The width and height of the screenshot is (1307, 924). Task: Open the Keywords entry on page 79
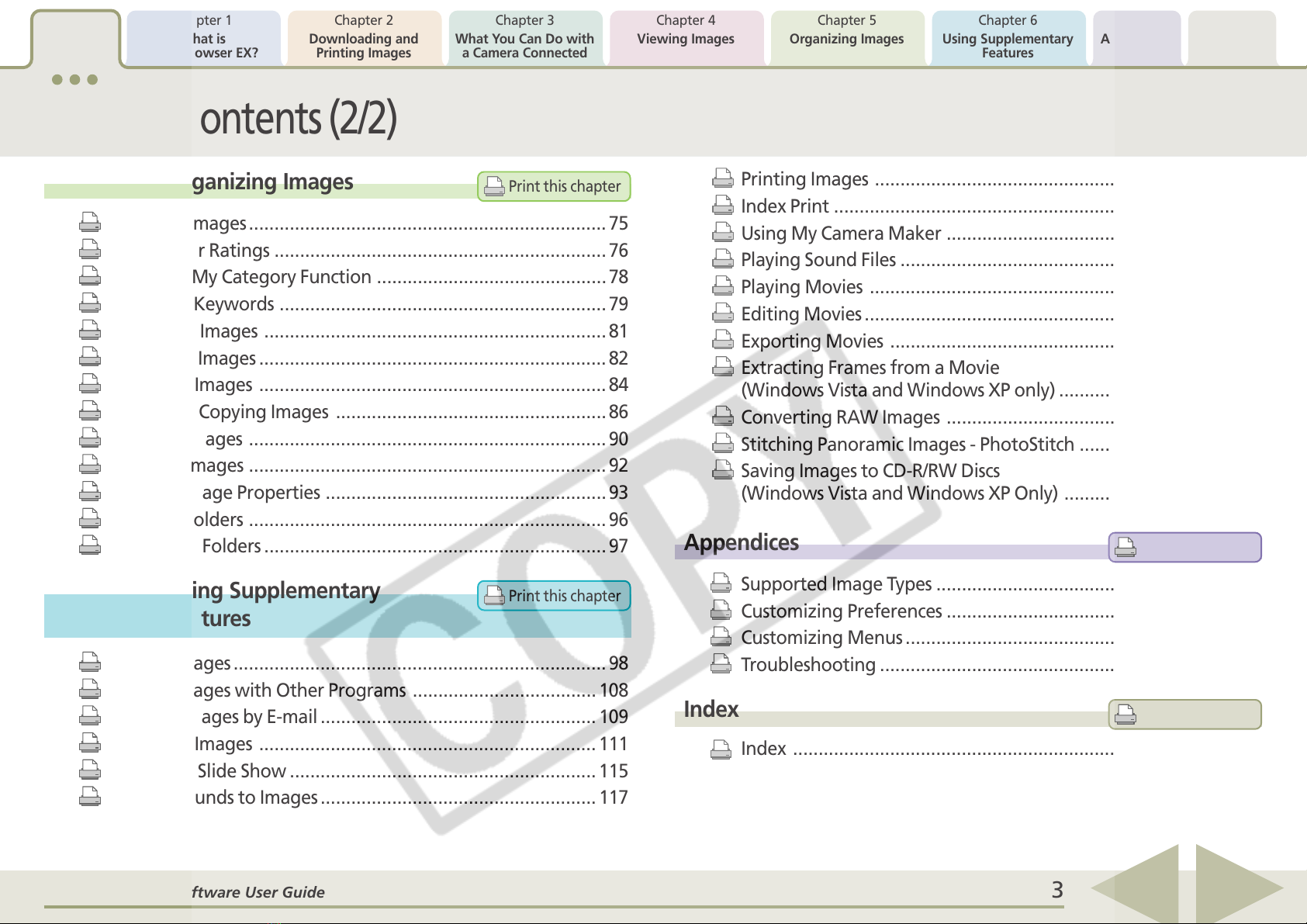point(410,303)
